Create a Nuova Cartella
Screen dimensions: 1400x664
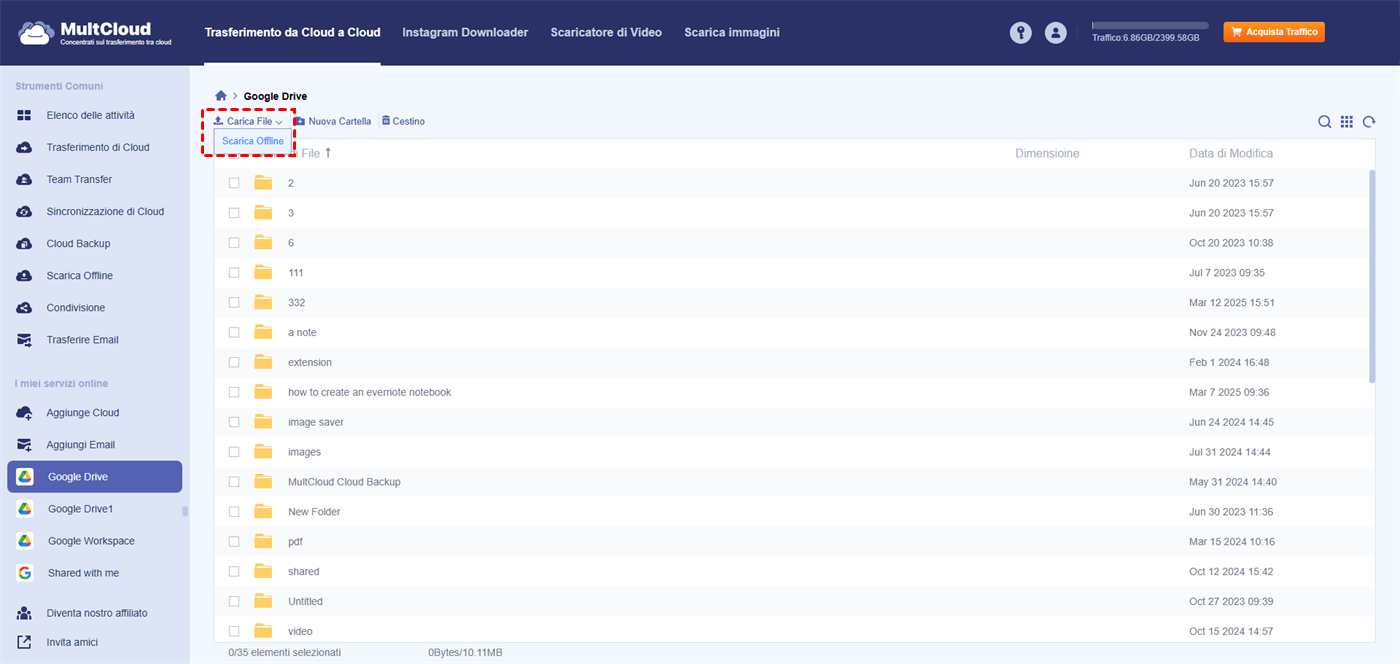click(332, 121)
